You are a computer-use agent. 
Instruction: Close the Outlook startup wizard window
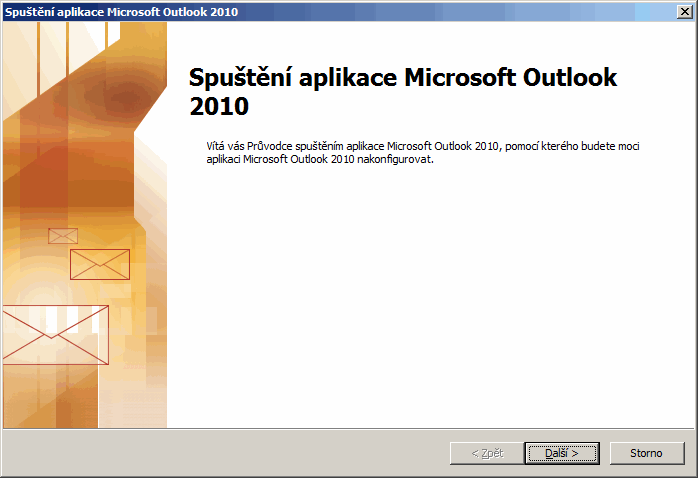685,10
